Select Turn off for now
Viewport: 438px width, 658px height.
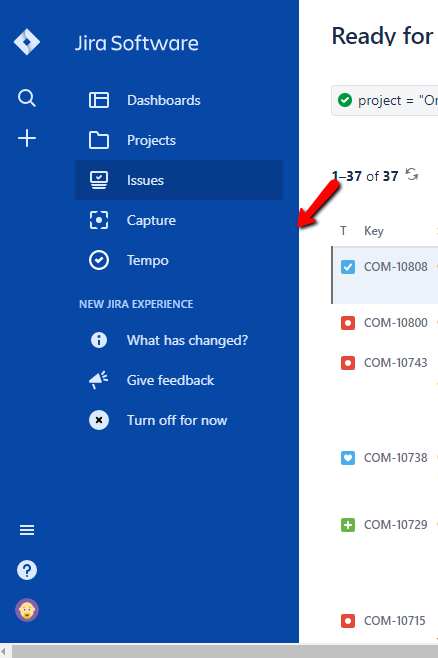point(179,420)
